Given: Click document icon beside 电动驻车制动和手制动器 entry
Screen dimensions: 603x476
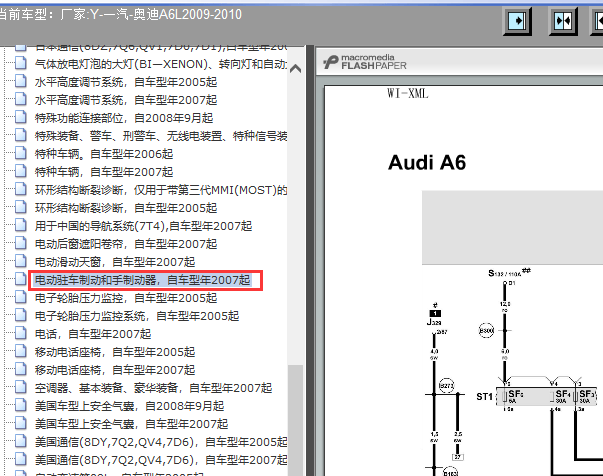Looking at the screenshot, I should [x=21, y=279].
